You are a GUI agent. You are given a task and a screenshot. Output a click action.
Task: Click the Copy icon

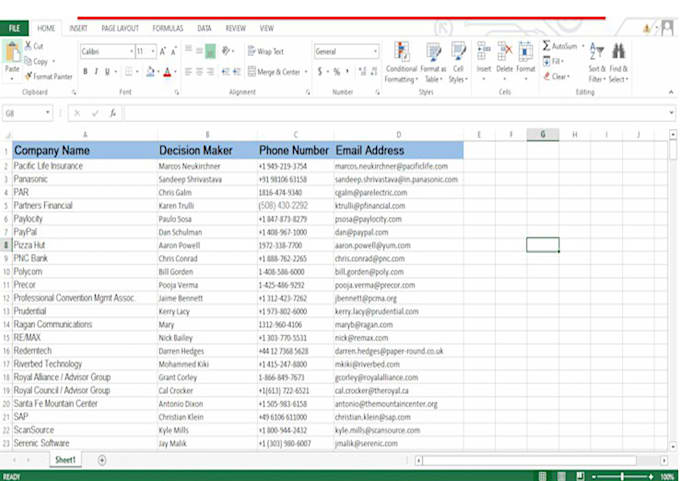point(28,61)
